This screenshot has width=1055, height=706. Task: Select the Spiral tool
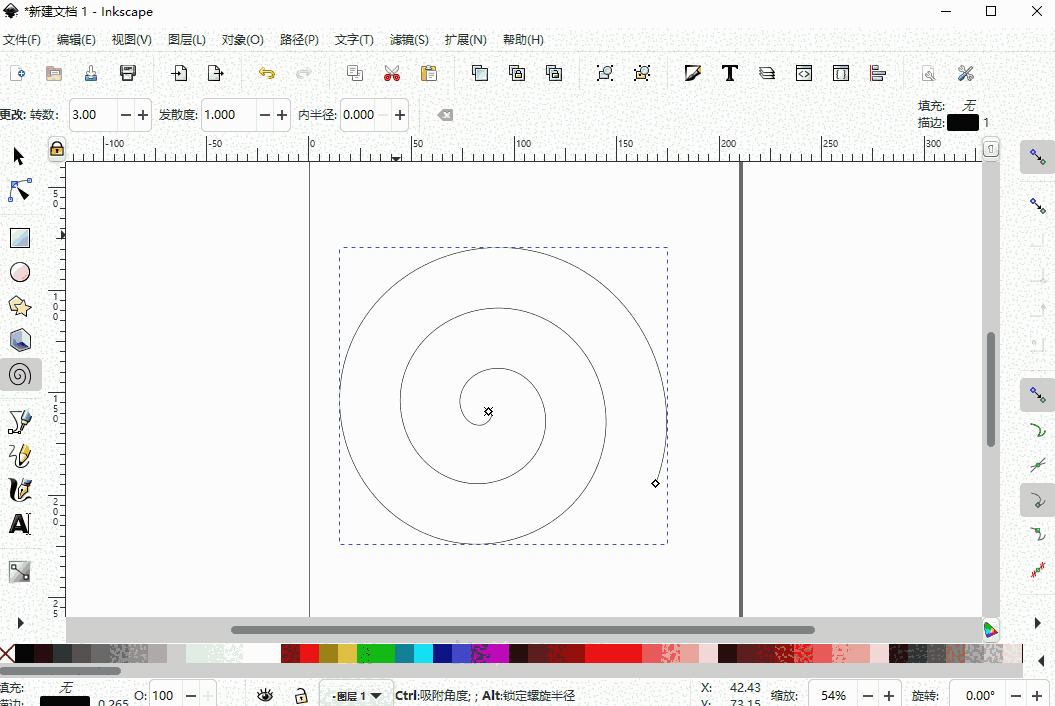[x=20, y=374]
